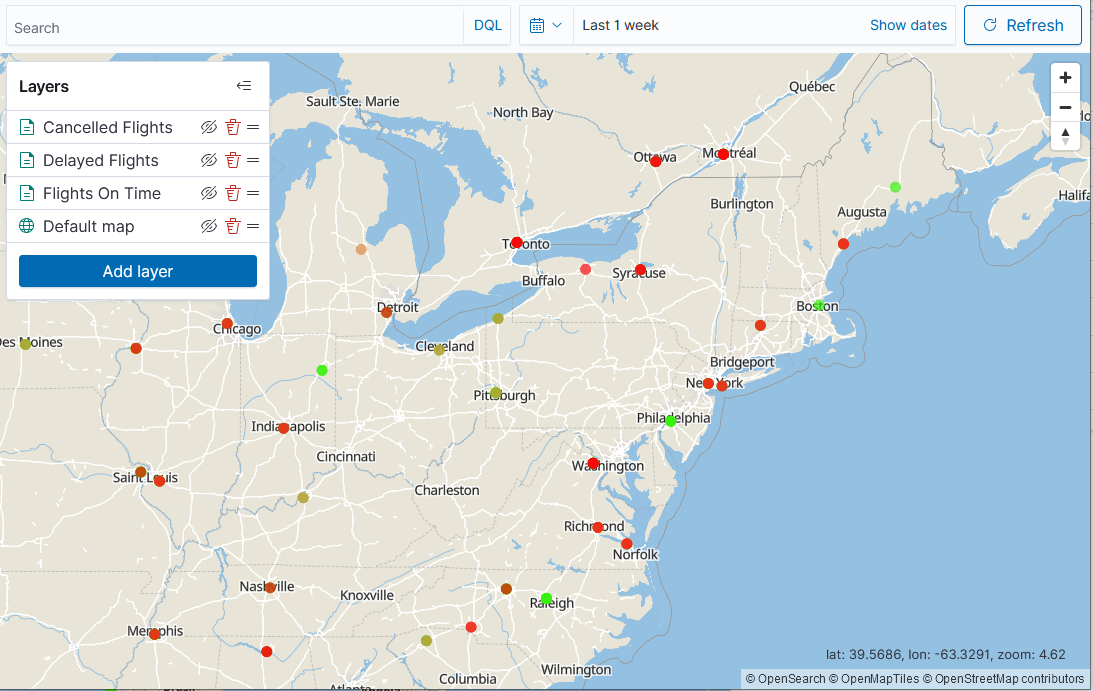
Task: Click the Last 1 week time range
Action: pyautogui.click(x=620, y=25)
